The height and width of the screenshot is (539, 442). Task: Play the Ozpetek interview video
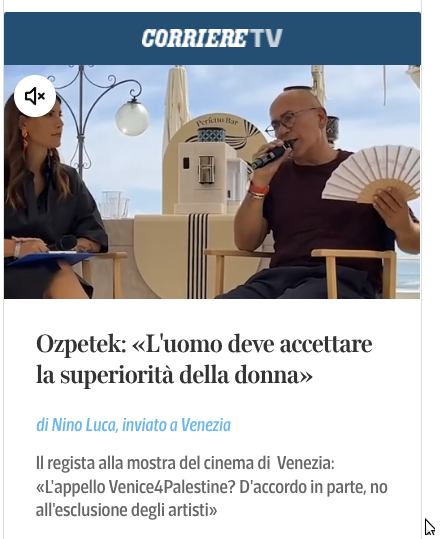coord(212,182)
